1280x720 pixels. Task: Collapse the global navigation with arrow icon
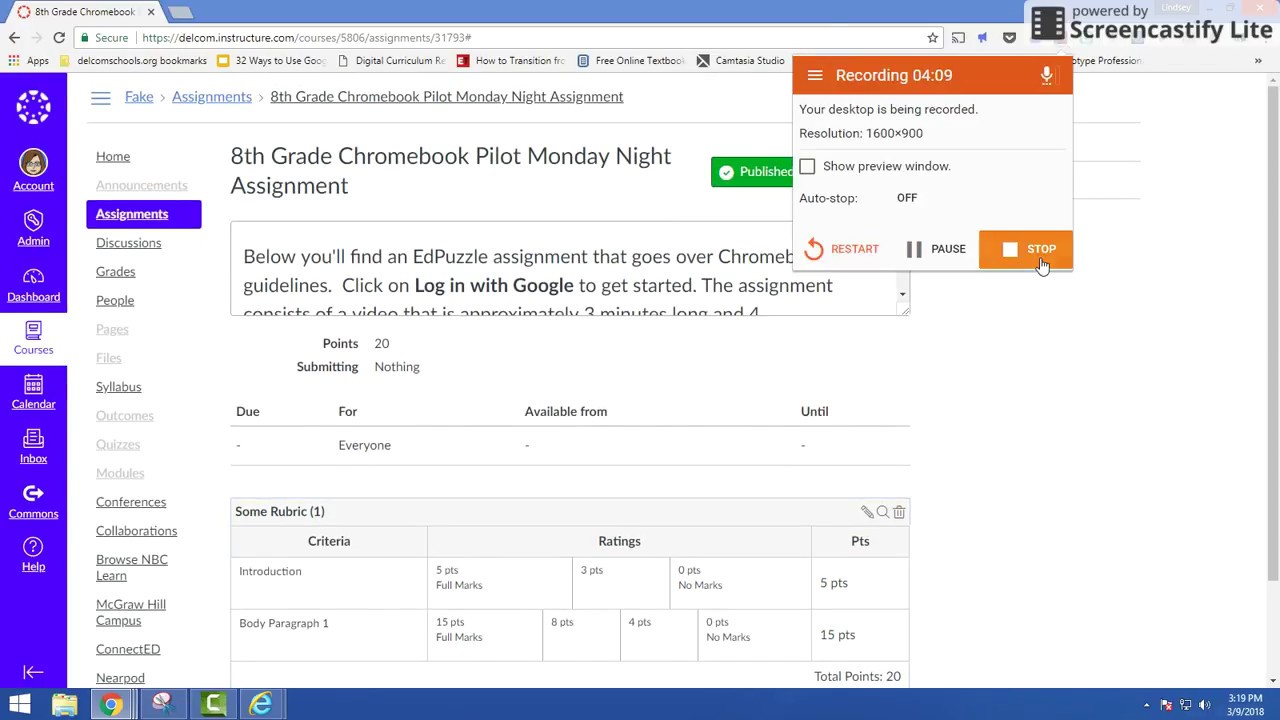[x=33, y=673]
